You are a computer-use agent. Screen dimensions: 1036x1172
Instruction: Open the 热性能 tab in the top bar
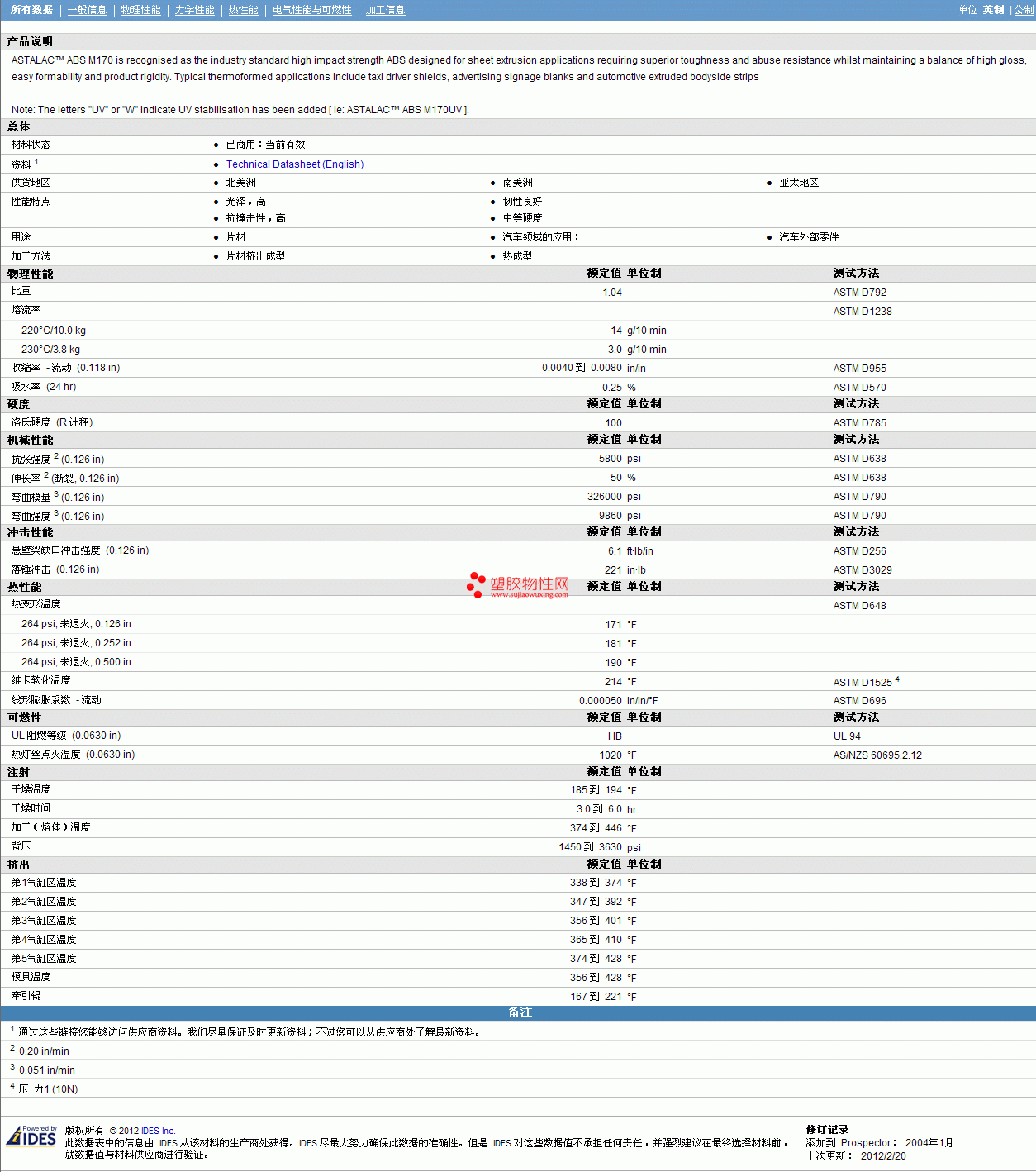point(244,10)
